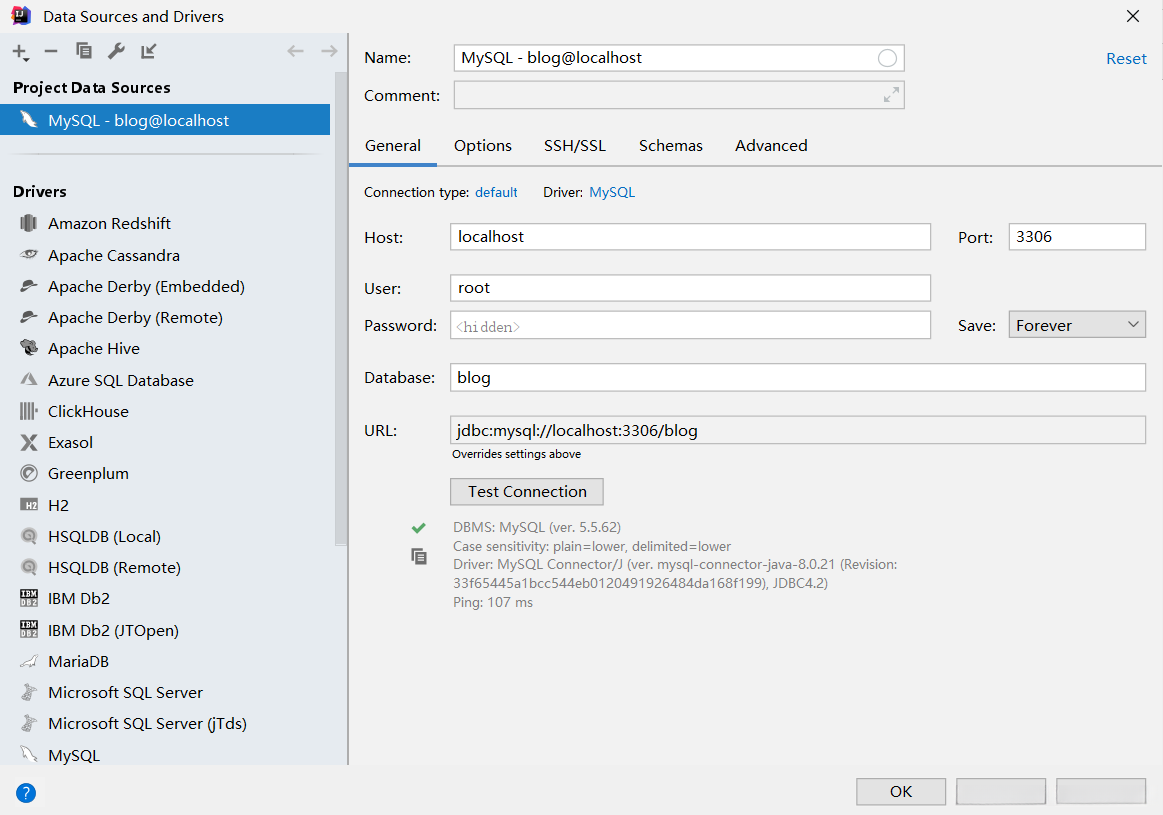Open driver settings wrench icon
This screenshot has height=815, width=1163.
pyautogui.click(x=116, y=51)
